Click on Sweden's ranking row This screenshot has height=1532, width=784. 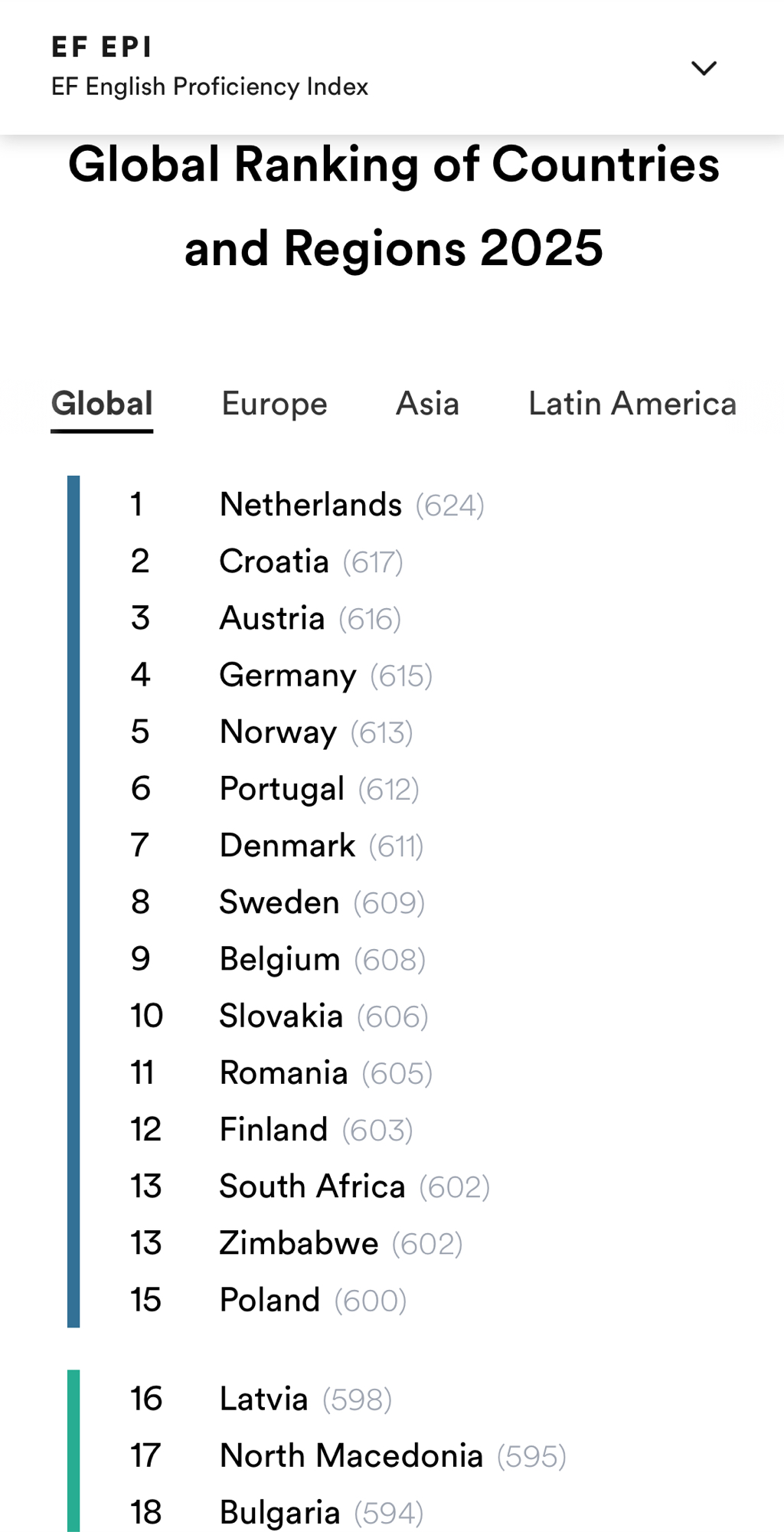point(279,902)
